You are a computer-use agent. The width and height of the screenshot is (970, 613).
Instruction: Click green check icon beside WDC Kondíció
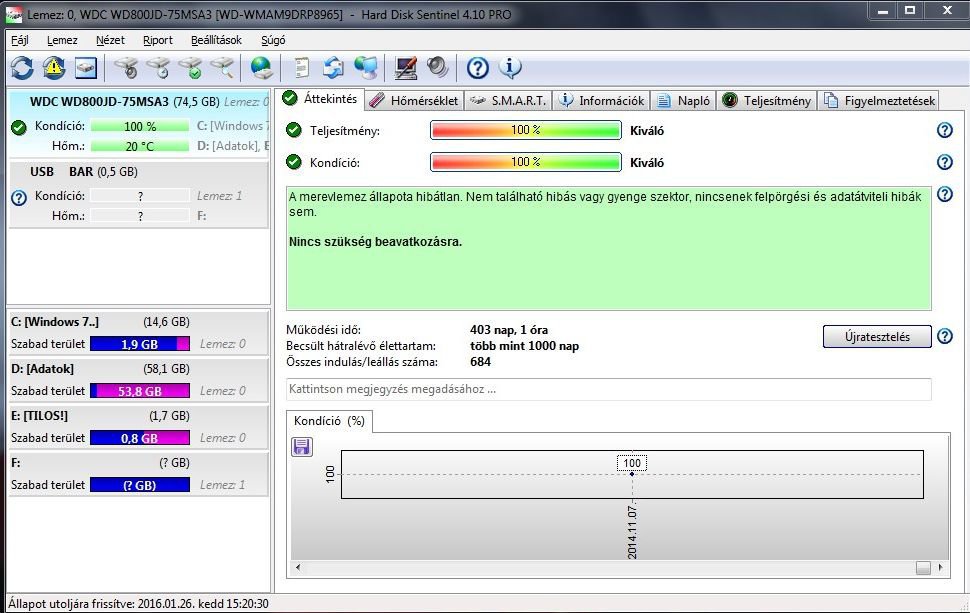[x=19, y=127]
